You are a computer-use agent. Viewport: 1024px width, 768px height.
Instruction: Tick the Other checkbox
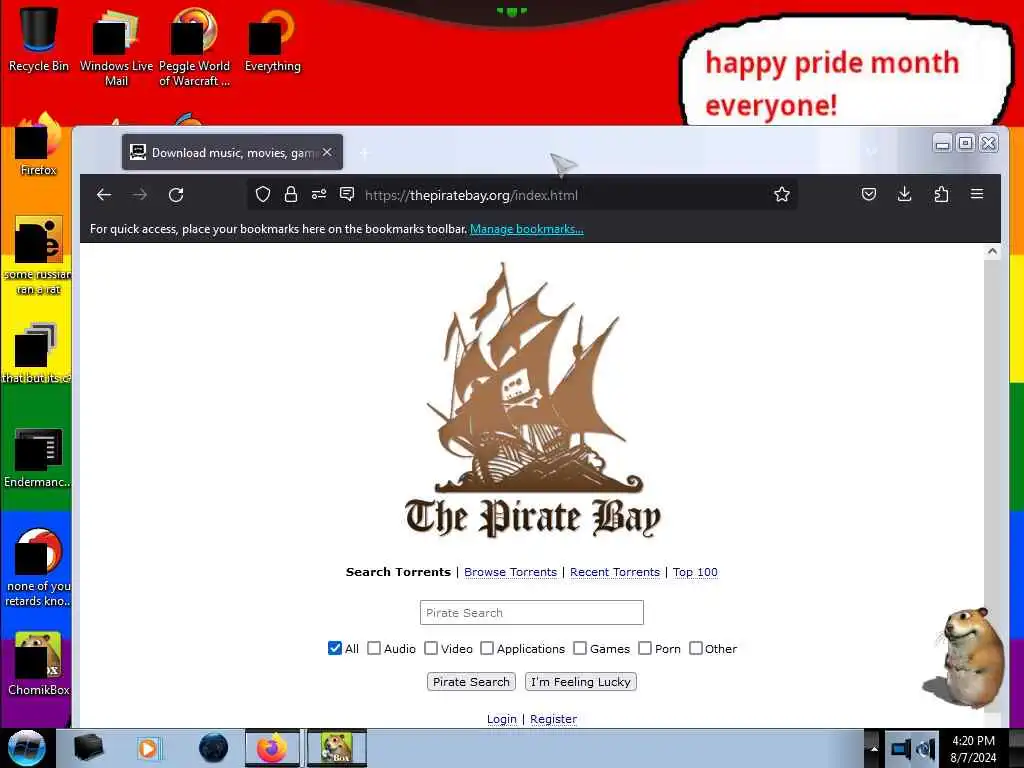696,648
